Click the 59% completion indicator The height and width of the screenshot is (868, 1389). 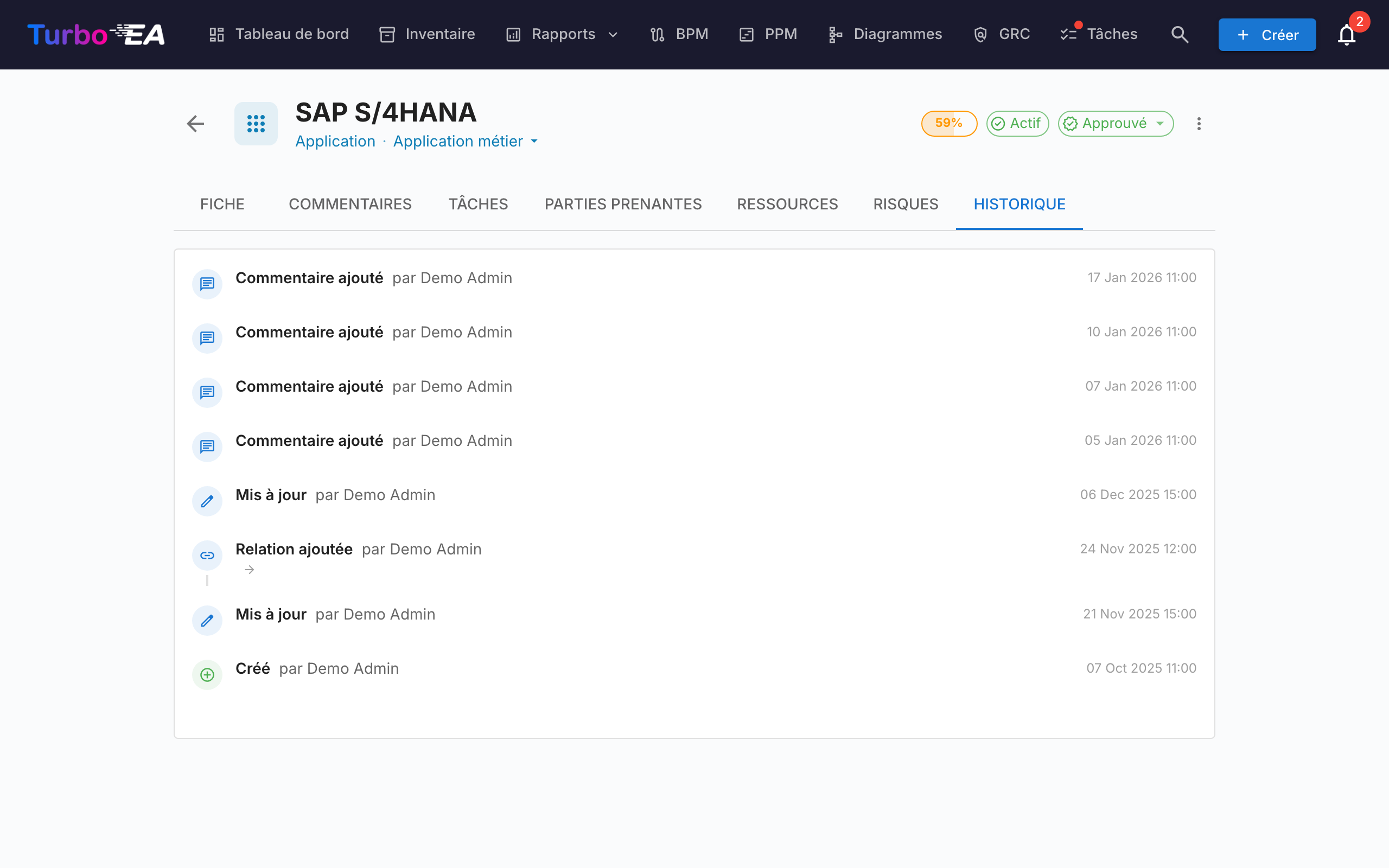(x=949, y=124)
